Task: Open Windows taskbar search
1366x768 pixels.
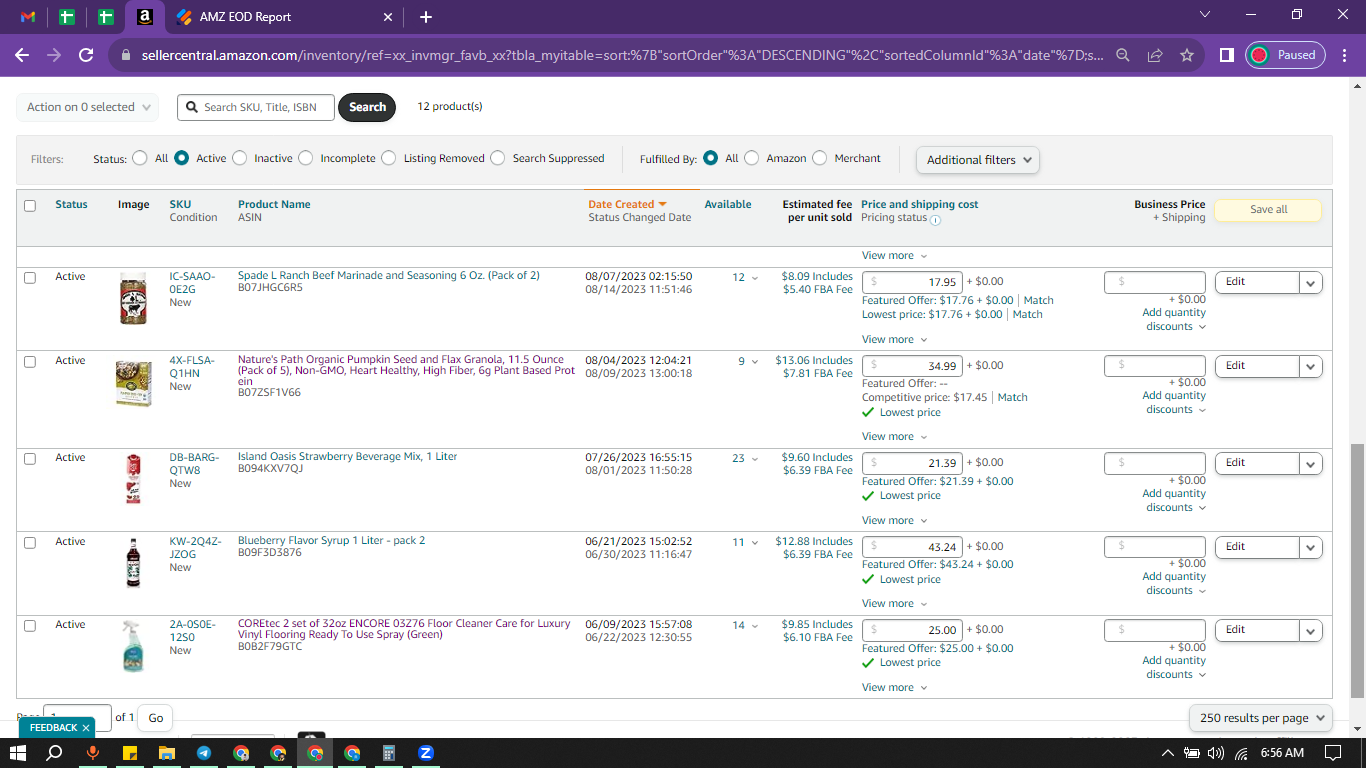Action: click(55, 753)
